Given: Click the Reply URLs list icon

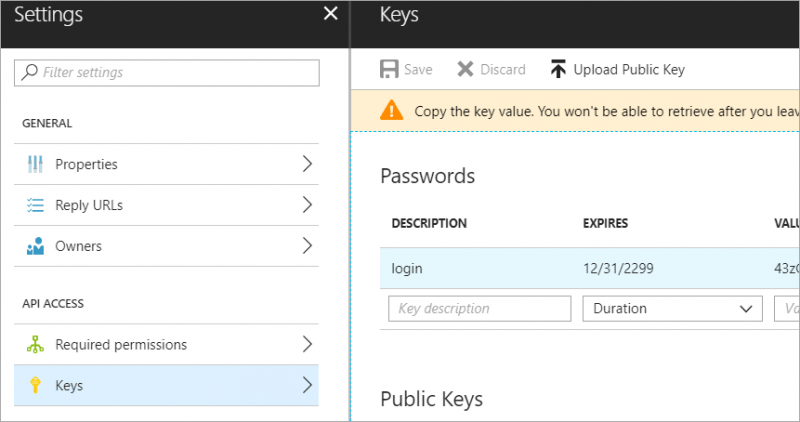Looking at the screenshot, I should tap(35, 205).
